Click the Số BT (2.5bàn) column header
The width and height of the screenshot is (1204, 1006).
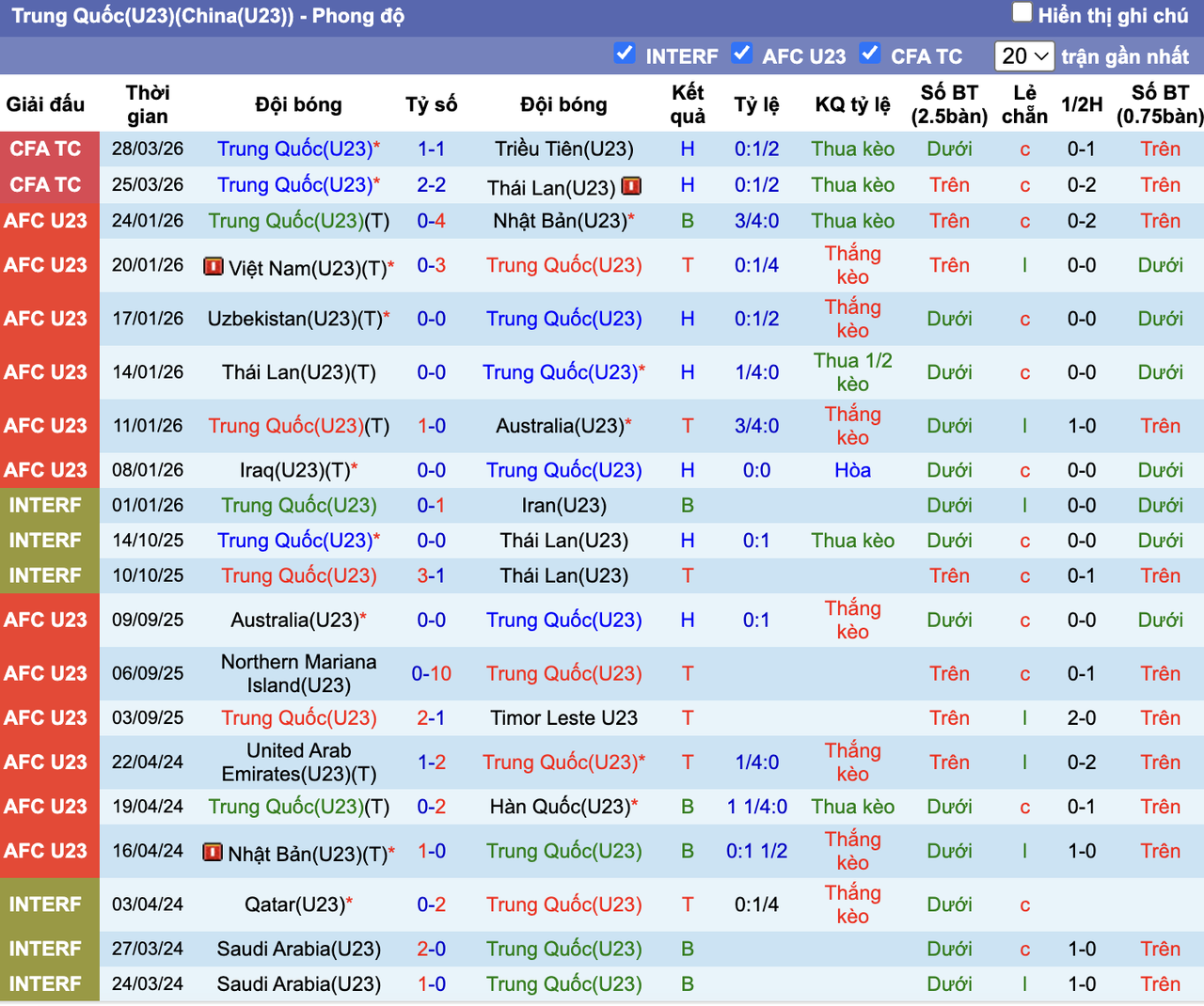point(949,104)
